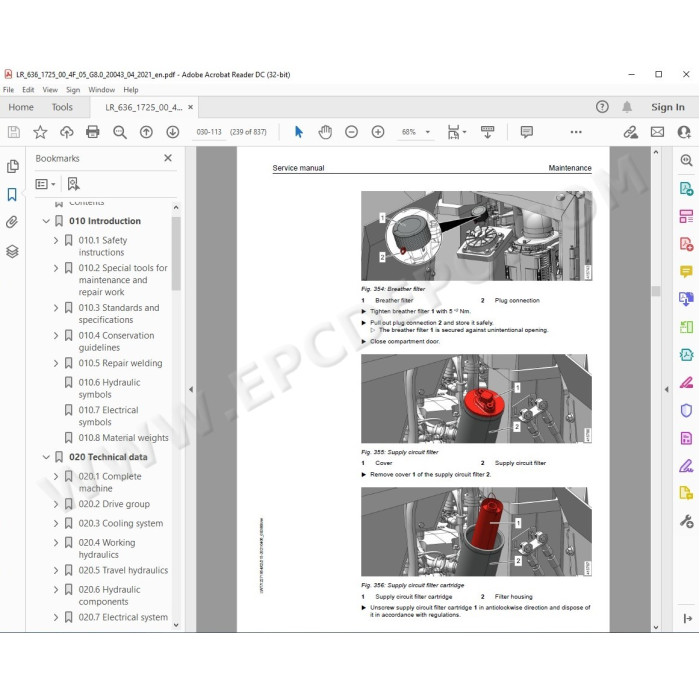Open Protect shield tool in right pane
This screenshot has width=700, height=700.
click(686, 410)
